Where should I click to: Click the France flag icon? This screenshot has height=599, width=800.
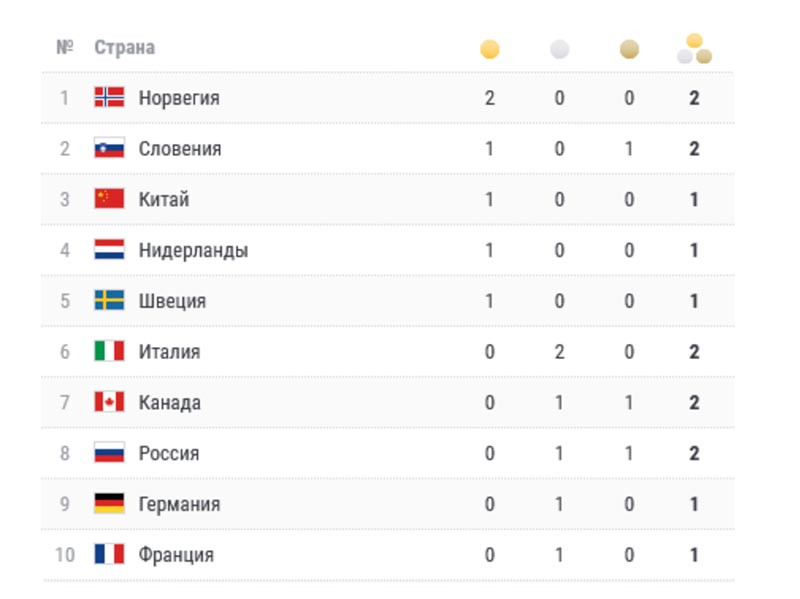tap(109, 554)
